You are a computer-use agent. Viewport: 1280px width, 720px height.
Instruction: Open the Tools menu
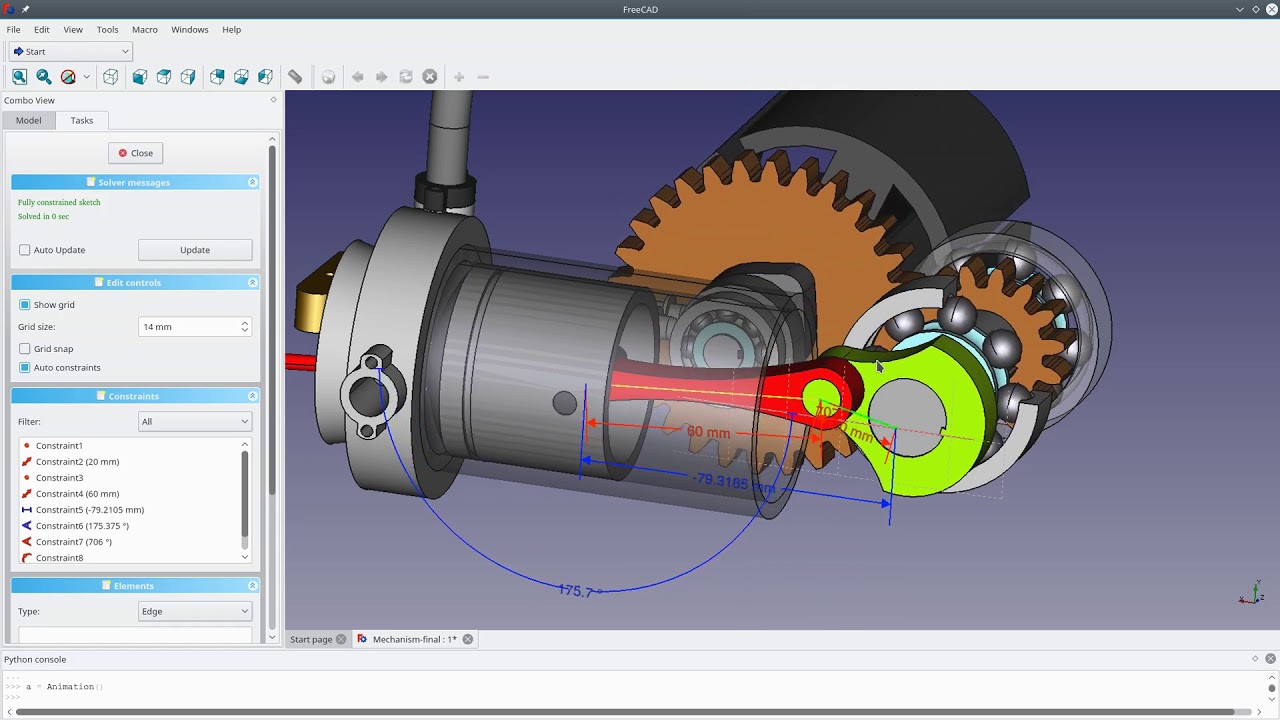coord(107,30)
